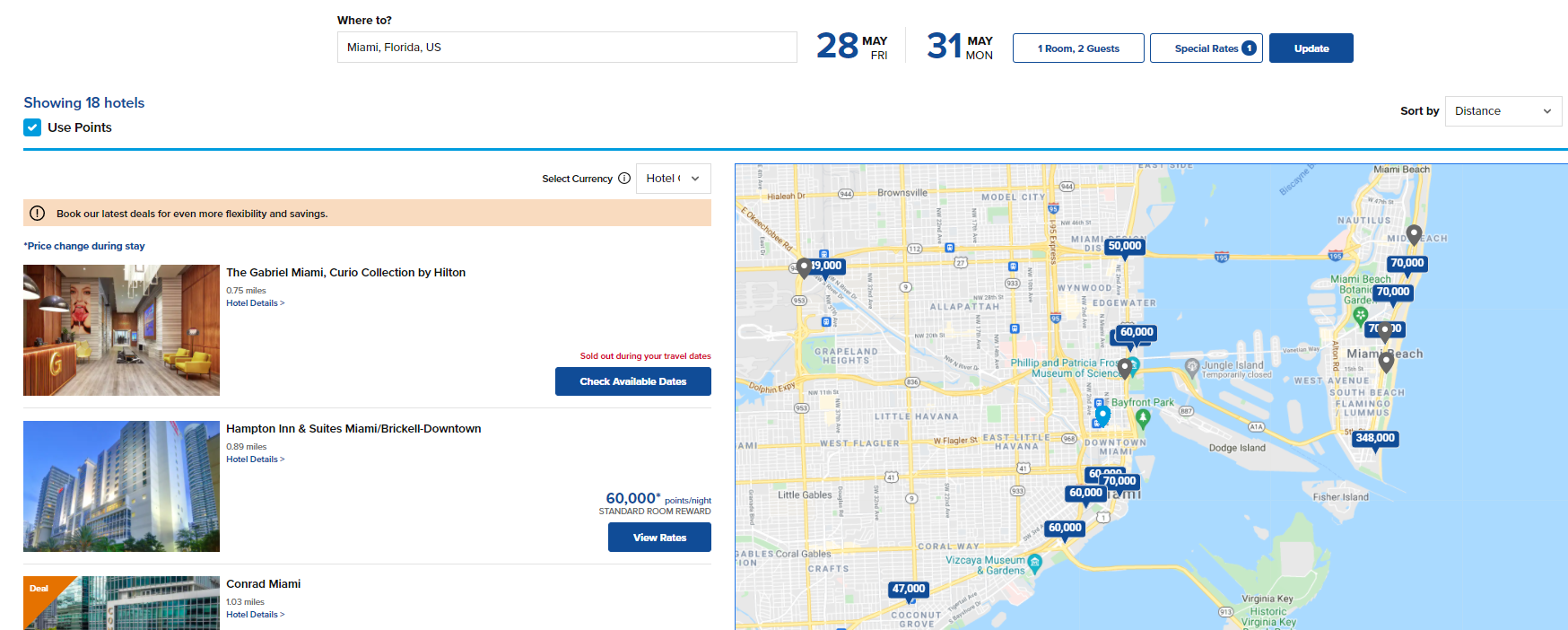This screenshot has width=1568, height=630.
Task: Open the Special Rates options
Action: point(1206,48)
